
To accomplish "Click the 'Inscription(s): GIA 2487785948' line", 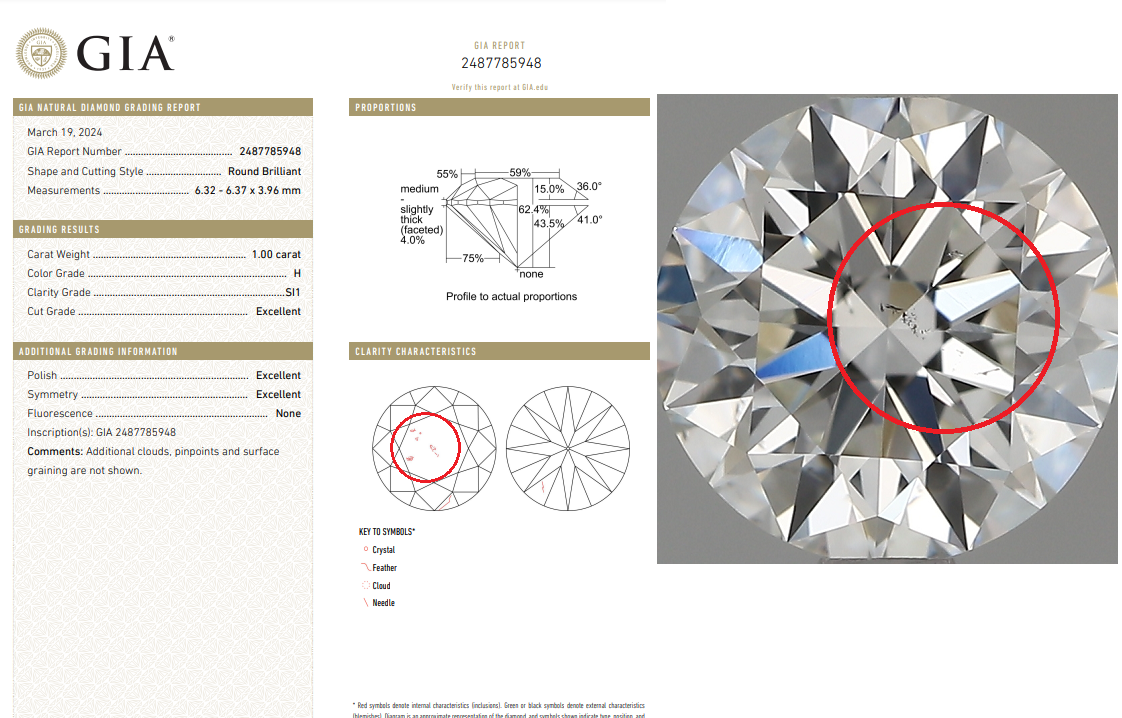I will 102,432.
